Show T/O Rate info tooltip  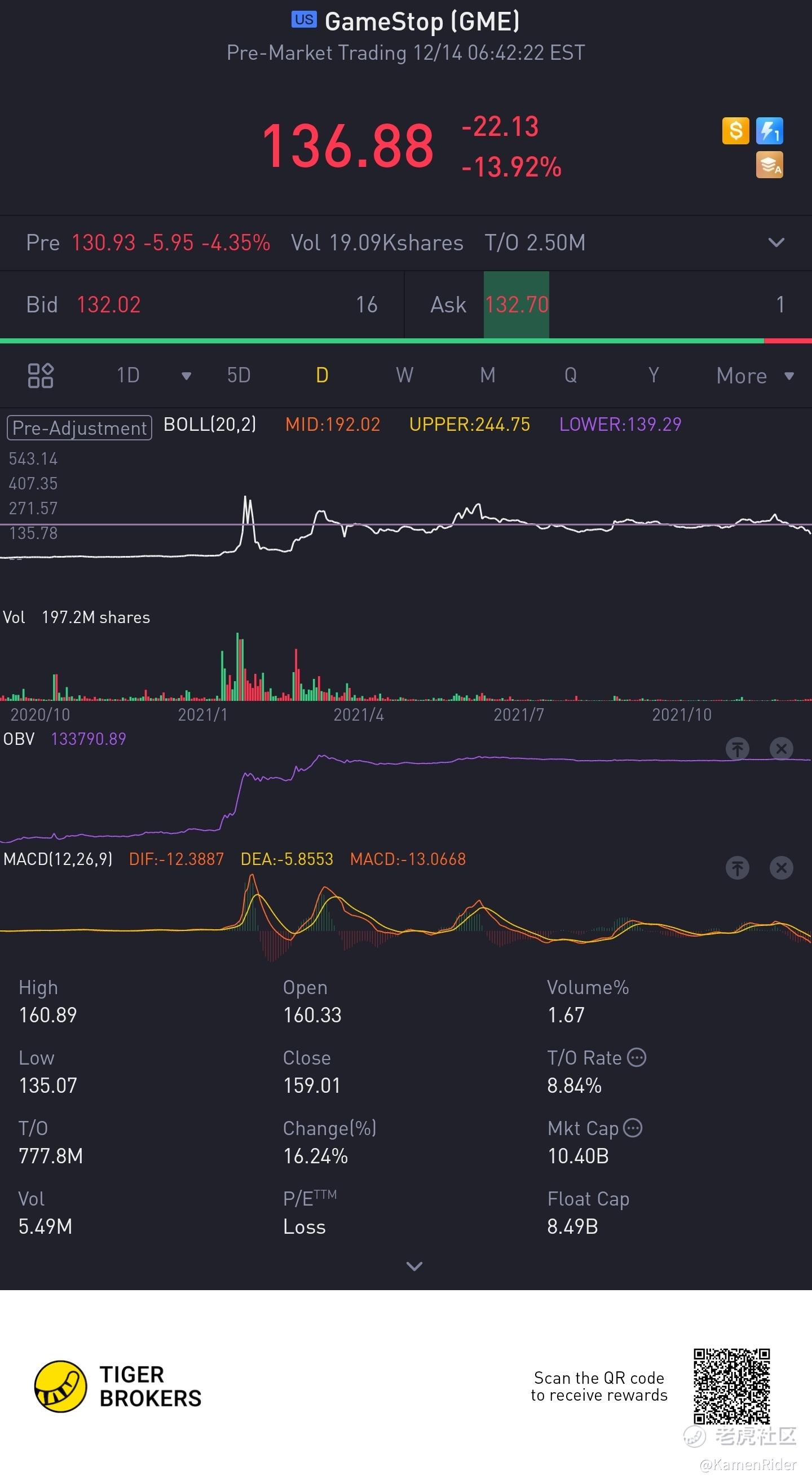(x=637, y=1058)
